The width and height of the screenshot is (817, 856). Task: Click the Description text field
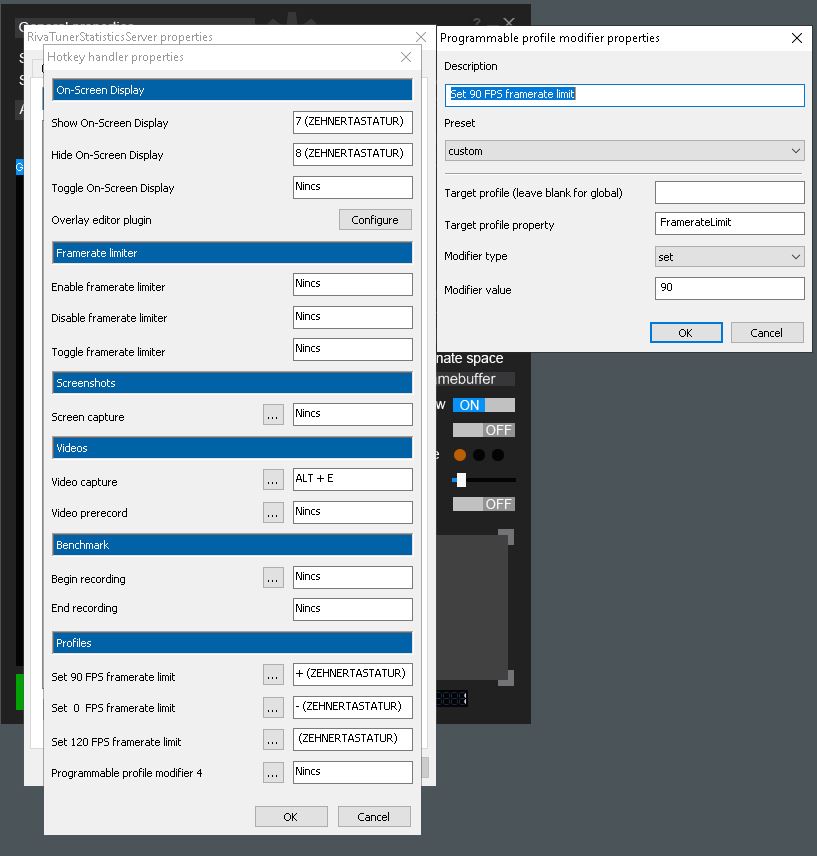click(624, 95)
